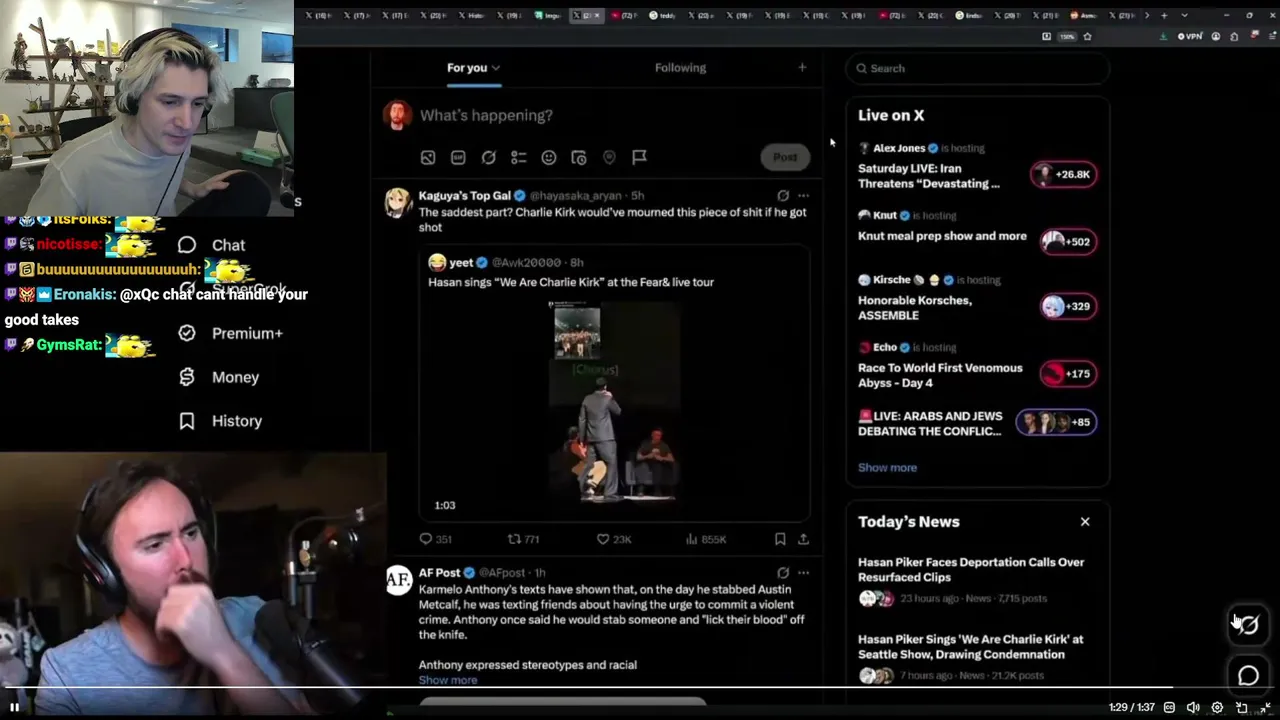Open the AF Post profile name

[439, 573]
